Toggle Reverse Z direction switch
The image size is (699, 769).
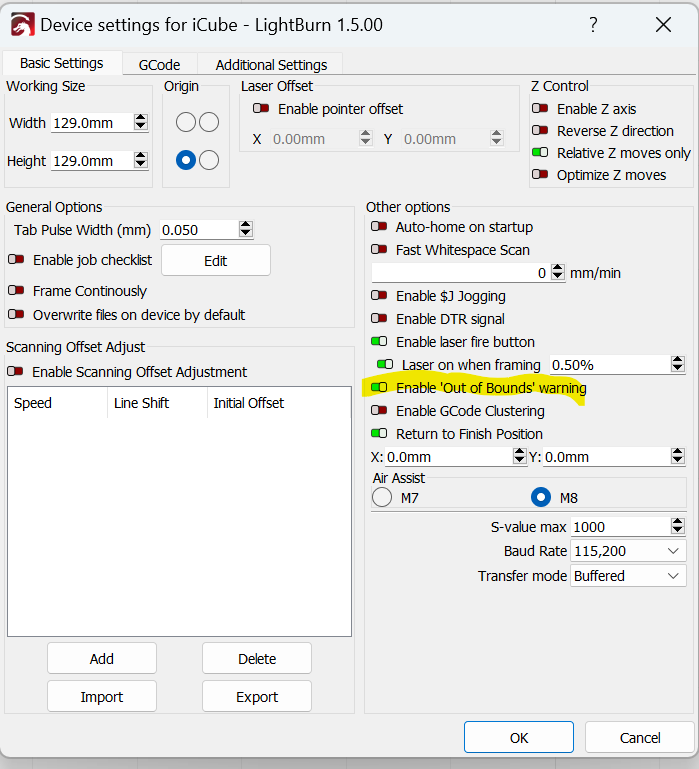pyautogui.click(x=540, y=130)
